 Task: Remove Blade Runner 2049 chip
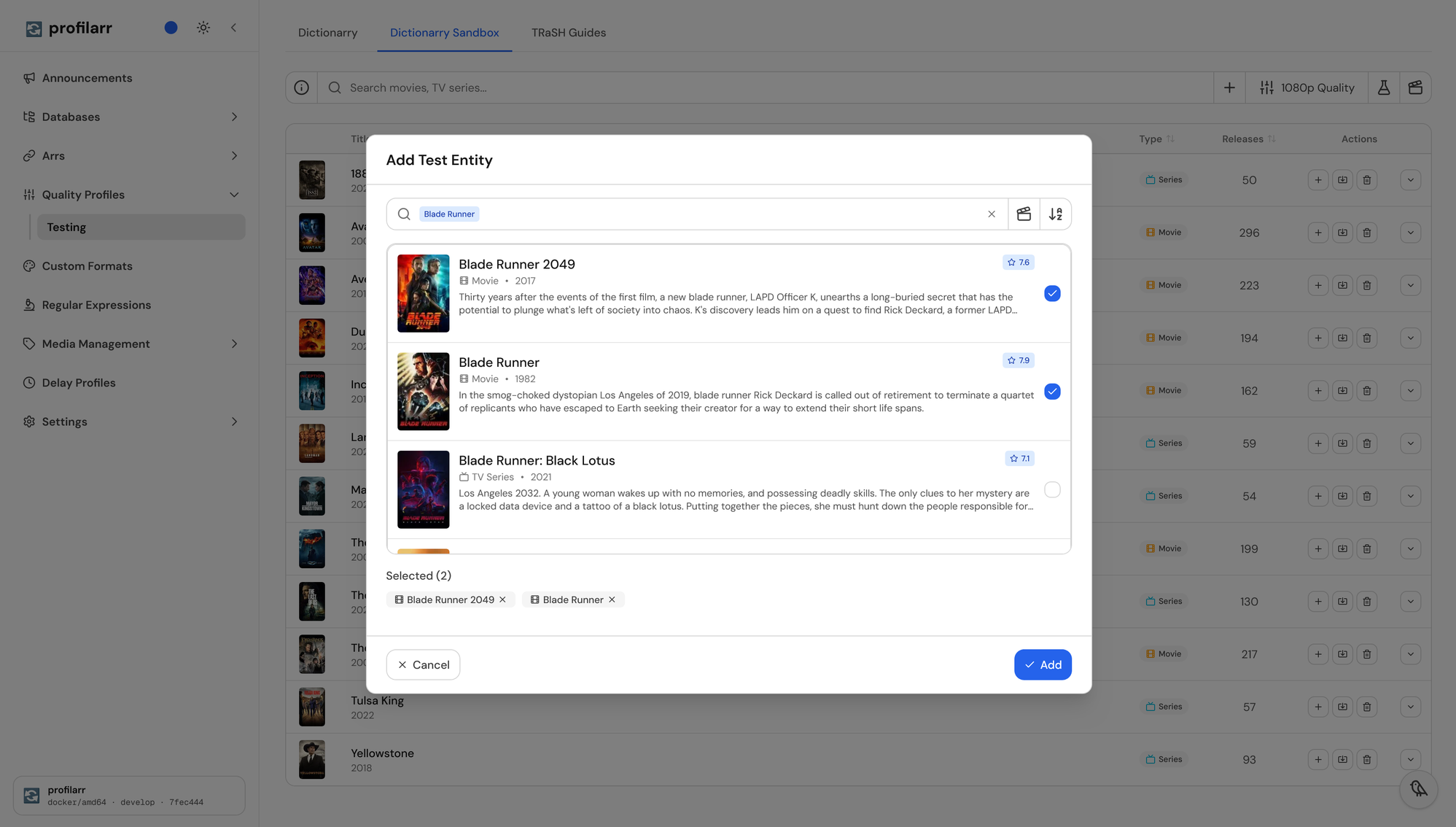tap(502, 599)
